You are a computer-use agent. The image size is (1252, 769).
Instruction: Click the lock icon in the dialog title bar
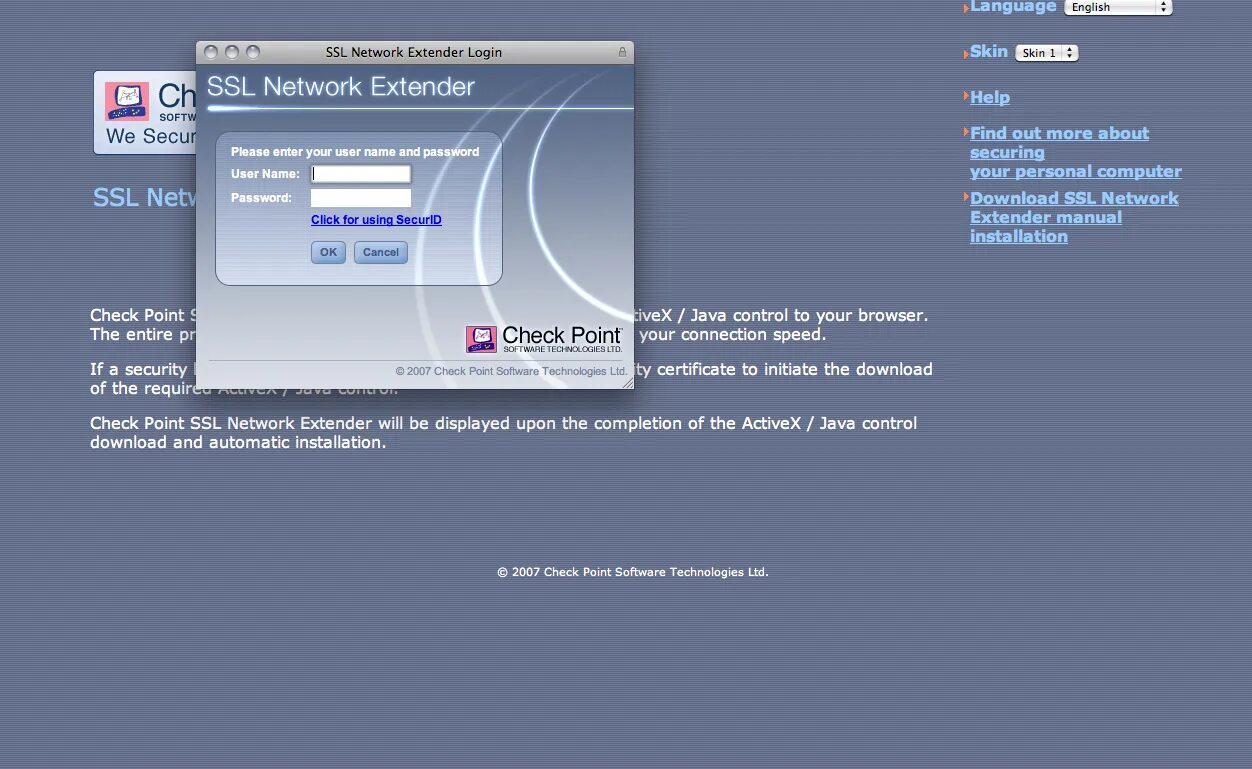point(622,52)
